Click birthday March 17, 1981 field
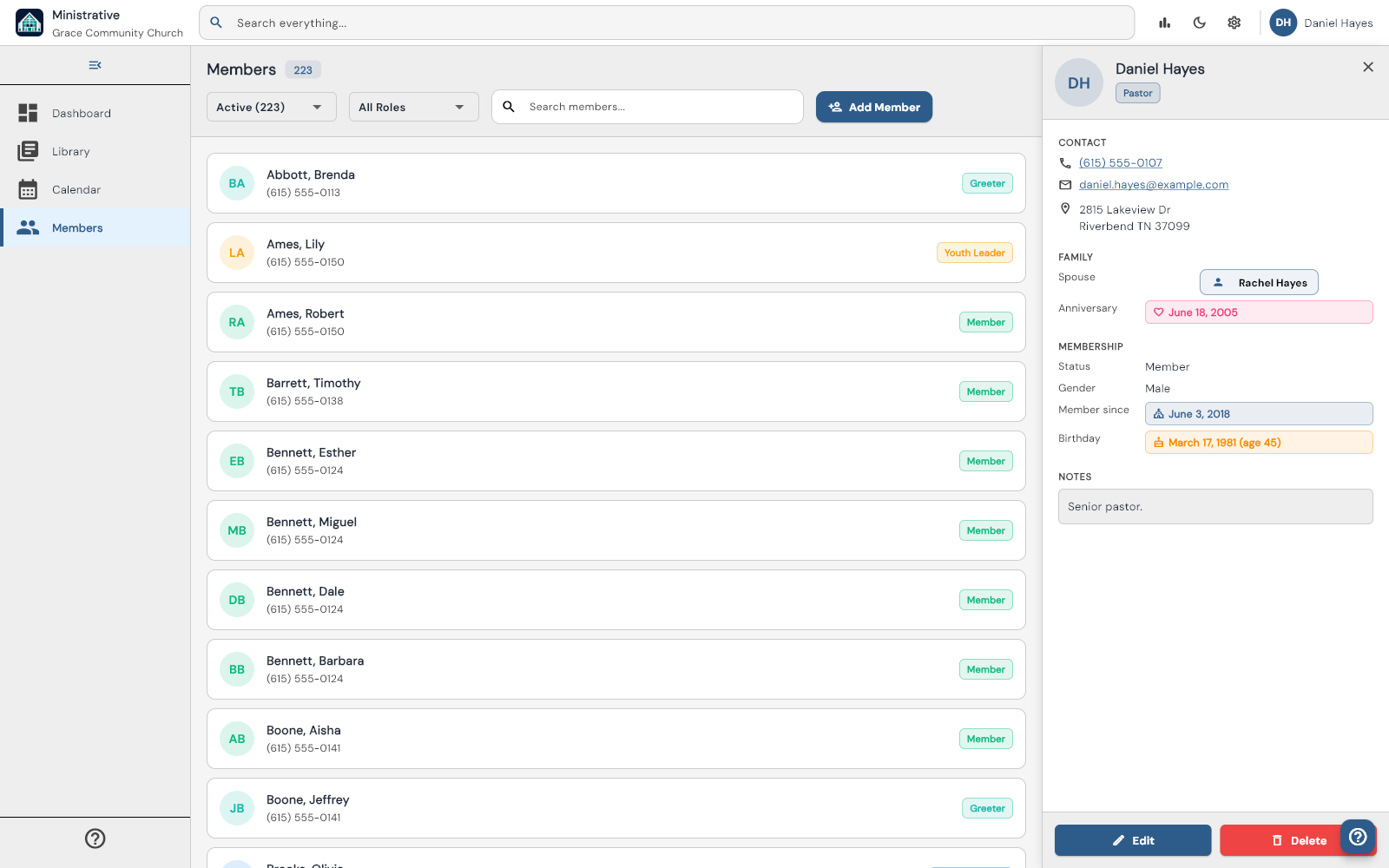 coord(1259,442)
